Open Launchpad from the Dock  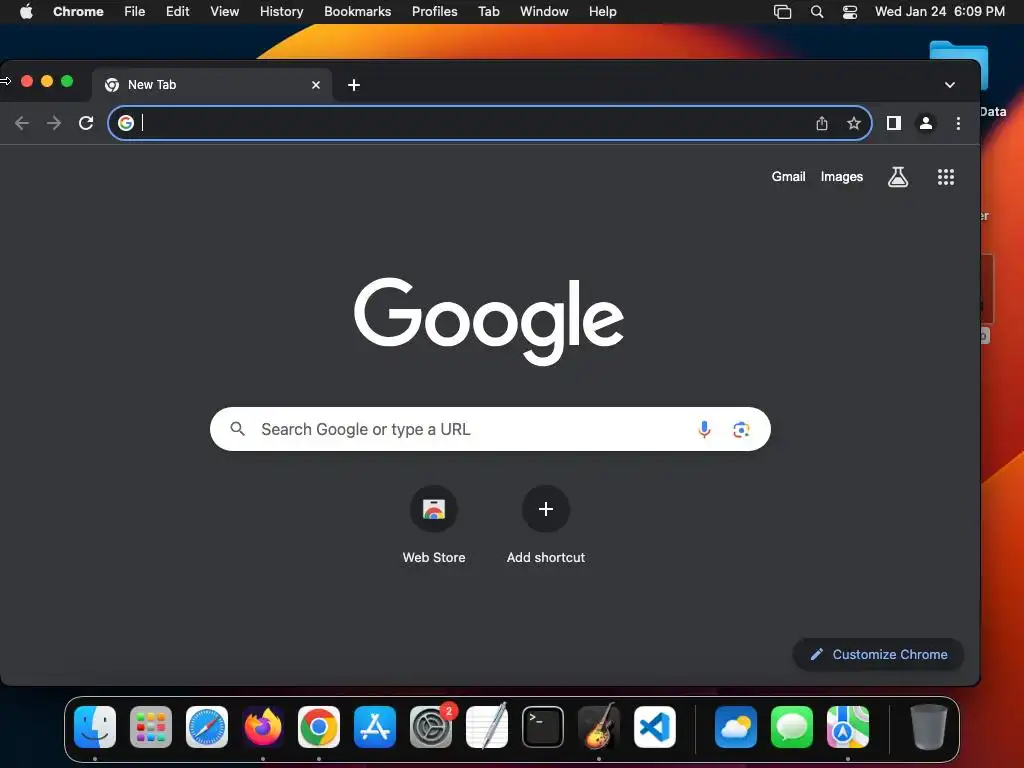[x=151, y=727]
